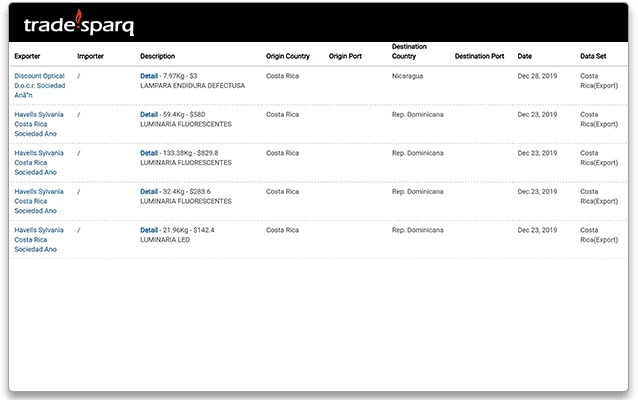Screen dimensions: 638x400
Task: Click Costa Rica origin in Discount Optical row
Action: click(282, 76)
